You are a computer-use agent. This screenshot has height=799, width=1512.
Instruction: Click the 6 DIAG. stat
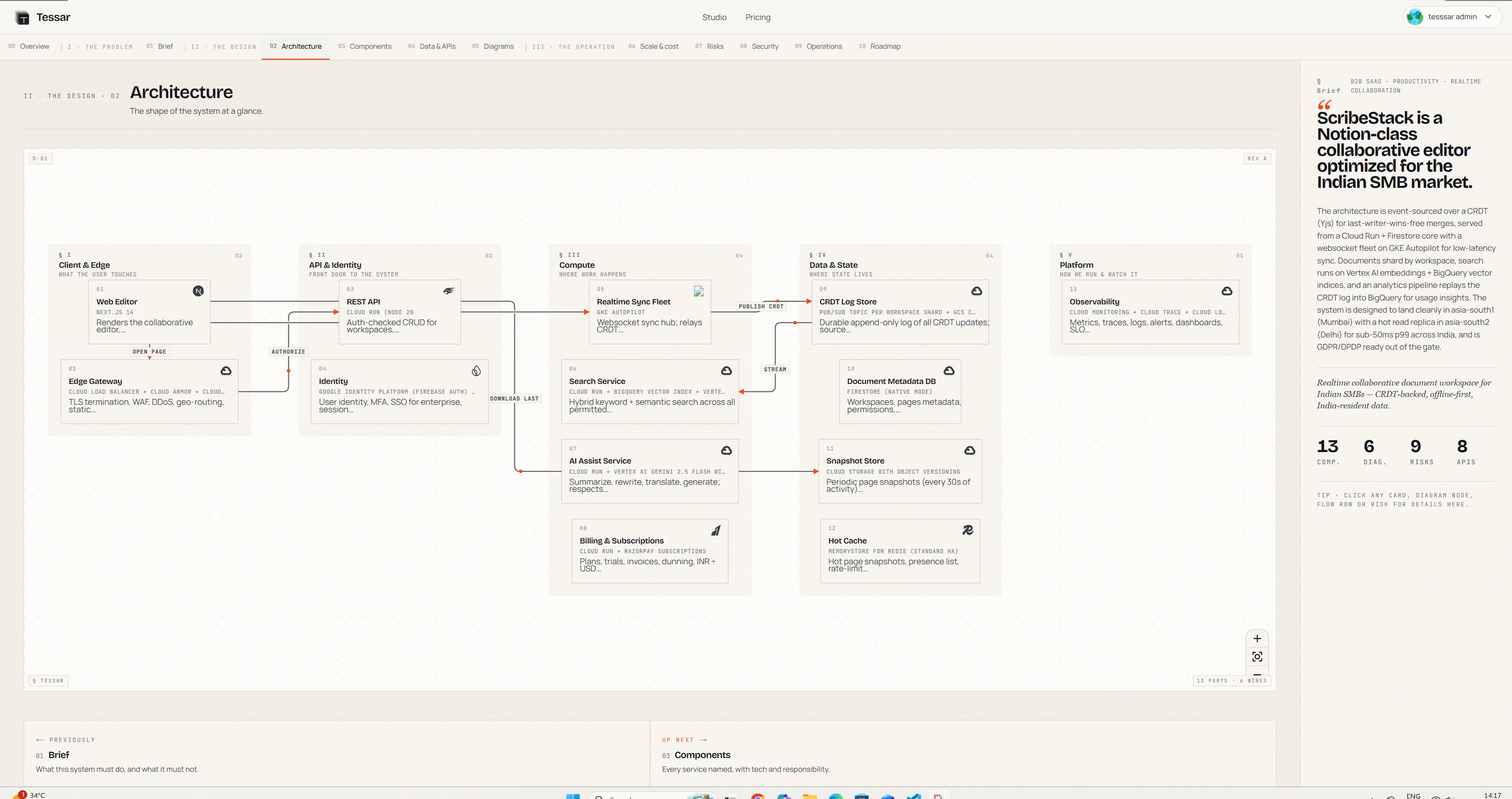[x=1375, y=452]
